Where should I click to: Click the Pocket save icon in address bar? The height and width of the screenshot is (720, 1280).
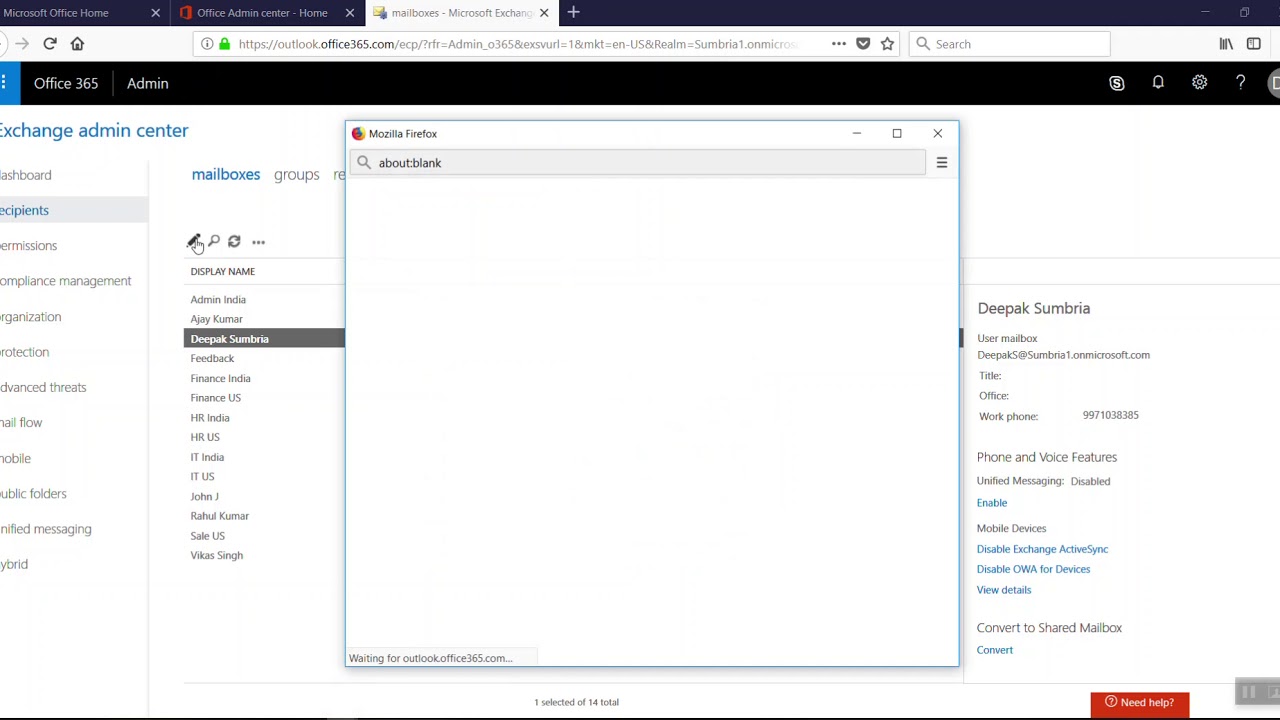(x=863, y=44)
